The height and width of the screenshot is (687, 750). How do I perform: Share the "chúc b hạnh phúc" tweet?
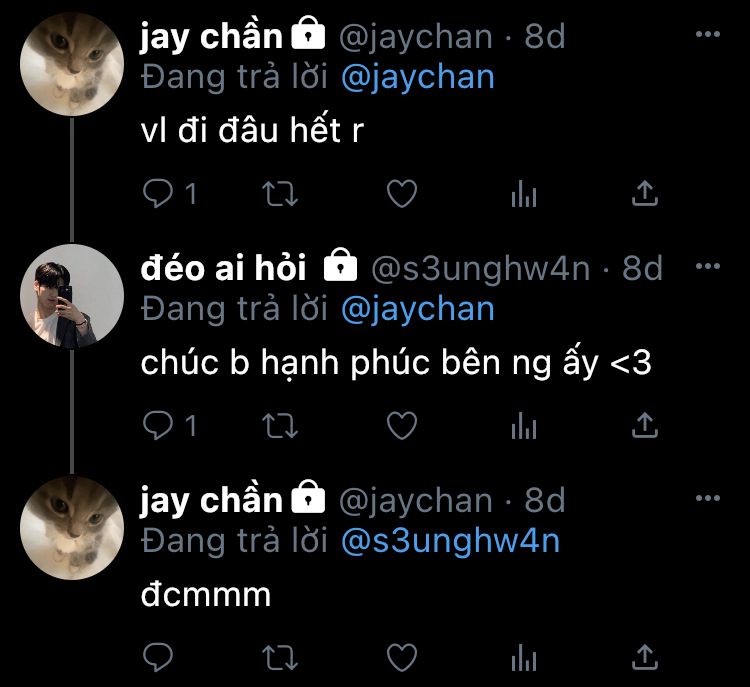pos(645,425)
